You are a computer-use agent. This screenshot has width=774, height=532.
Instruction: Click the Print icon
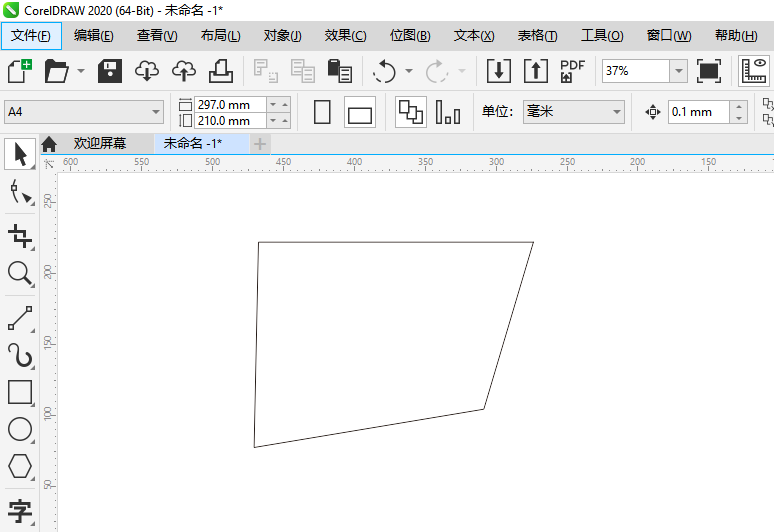220,71
